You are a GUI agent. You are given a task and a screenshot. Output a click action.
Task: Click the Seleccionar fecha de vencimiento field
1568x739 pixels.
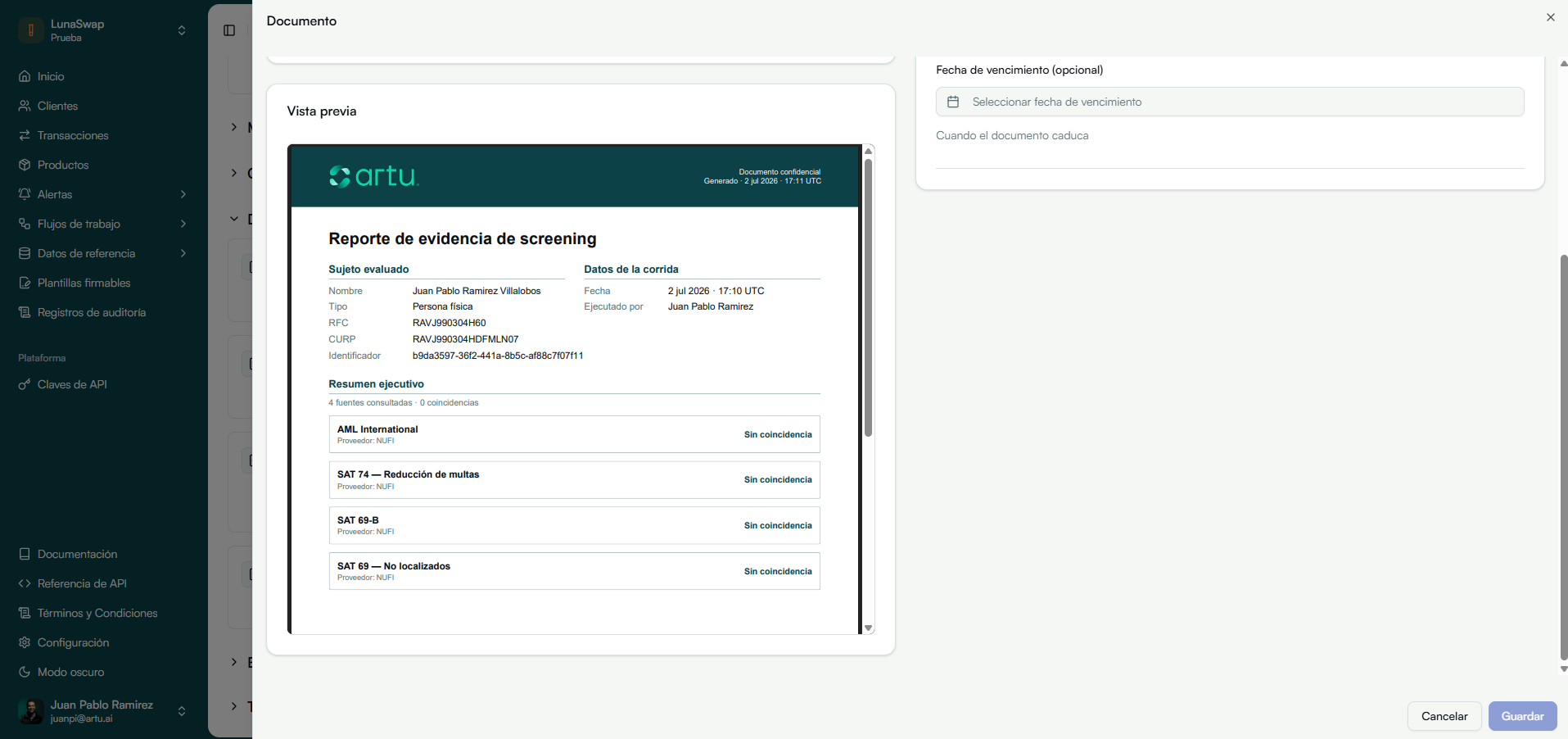(x=1230, y=102)
